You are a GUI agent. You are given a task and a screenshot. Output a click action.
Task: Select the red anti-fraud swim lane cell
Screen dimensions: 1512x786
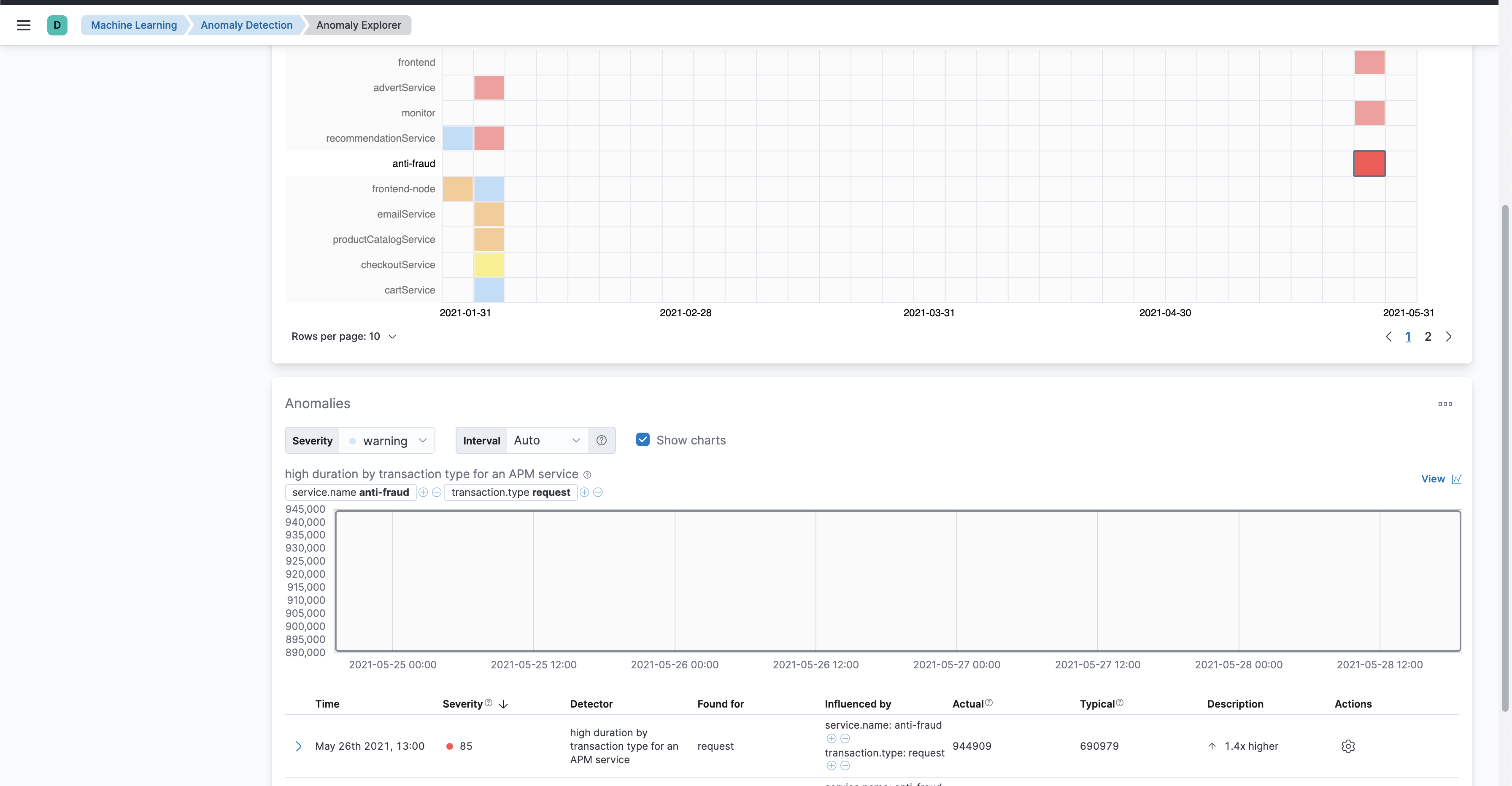pos(1369,164)
